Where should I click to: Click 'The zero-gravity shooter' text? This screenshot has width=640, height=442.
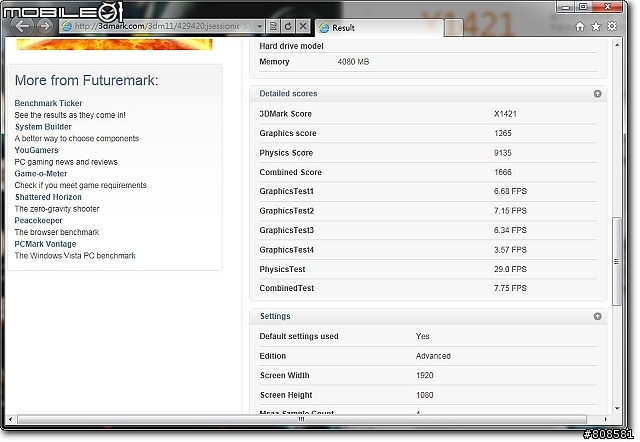(x=57, y=209)
